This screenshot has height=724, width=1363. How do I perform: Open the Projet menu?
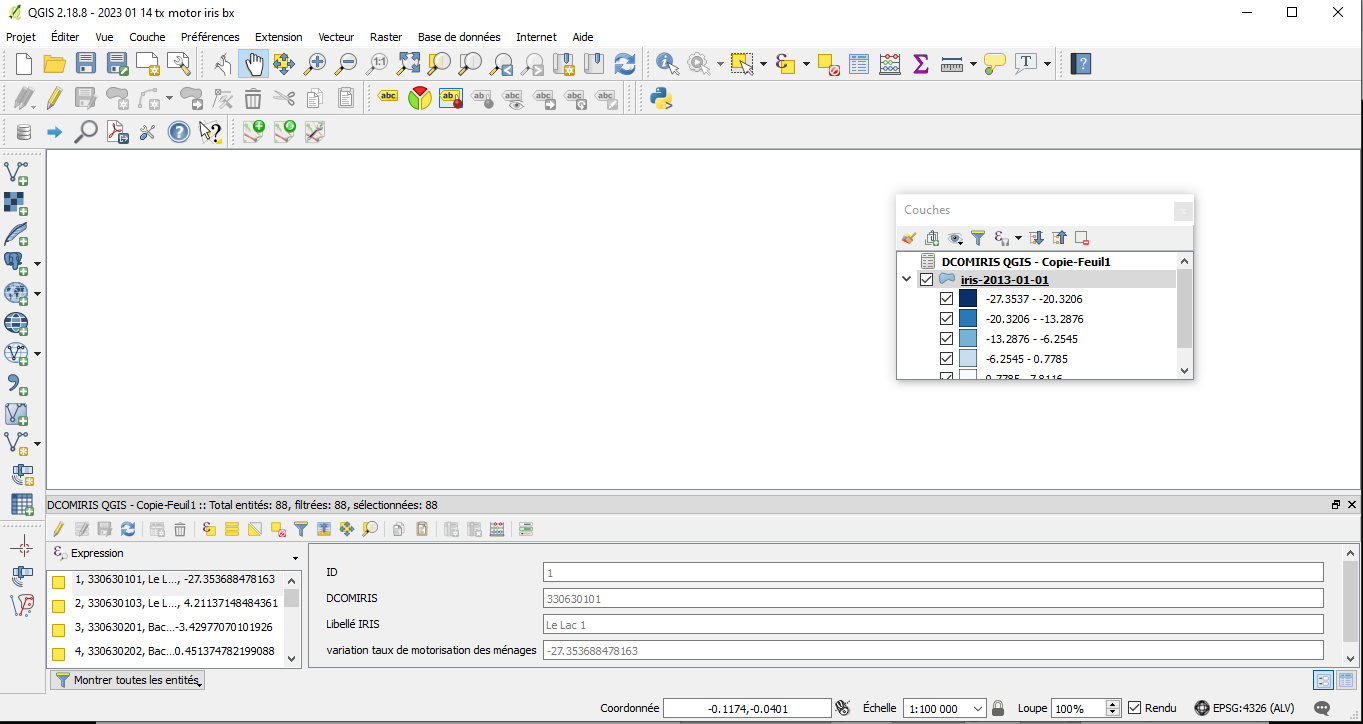pos(21,37)
